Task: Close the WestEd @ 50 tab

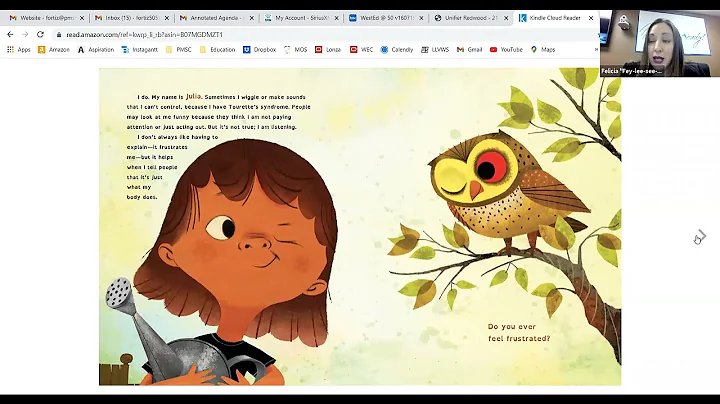Action: coord(421,18)
